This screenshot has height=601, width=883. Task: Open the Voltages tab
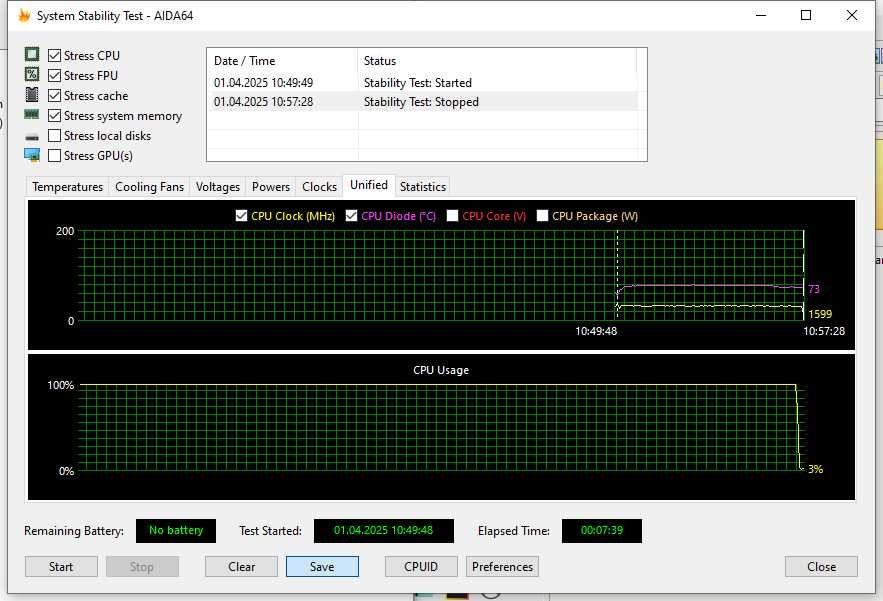[217, 186]
